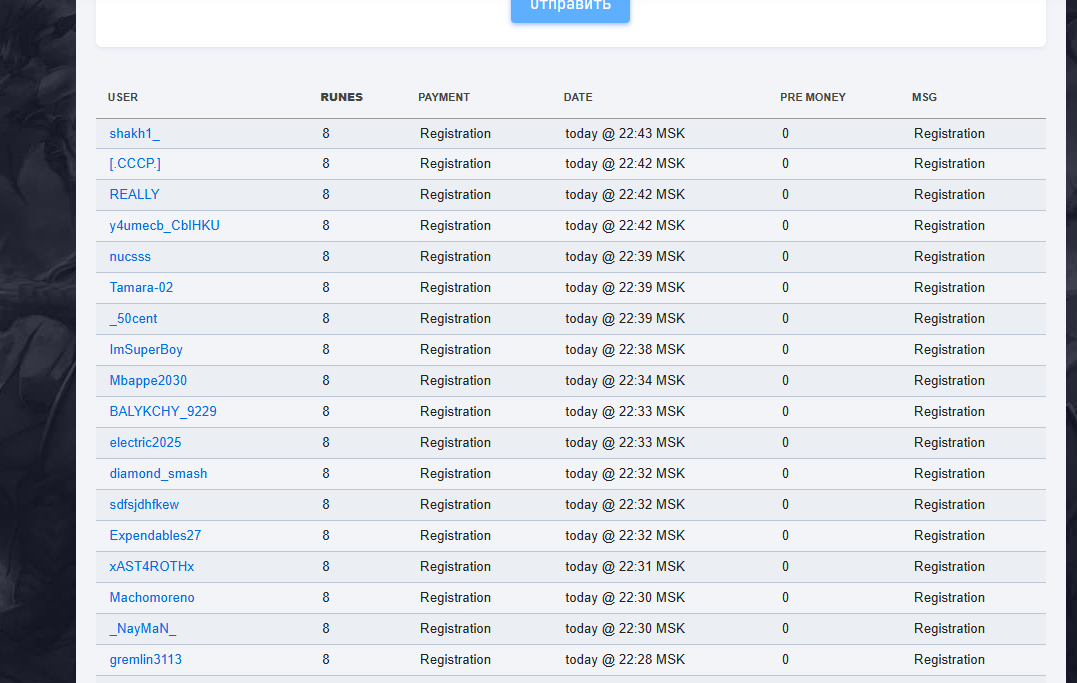
Task: Select Pre Money value in Machomoreno row
Action: [x=785, y=597]
